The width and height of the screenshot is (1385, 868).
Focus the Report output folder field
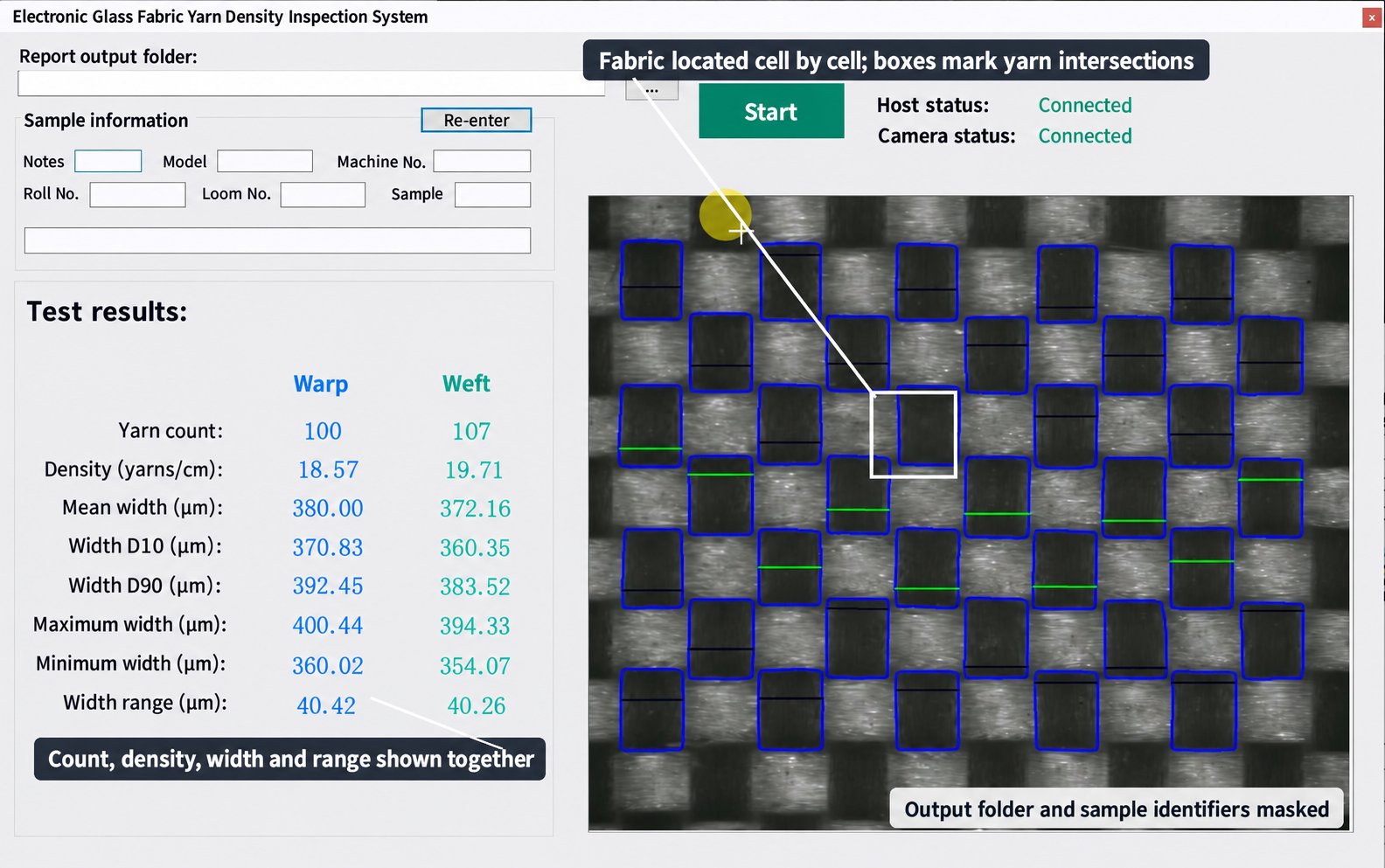(311, 83)
